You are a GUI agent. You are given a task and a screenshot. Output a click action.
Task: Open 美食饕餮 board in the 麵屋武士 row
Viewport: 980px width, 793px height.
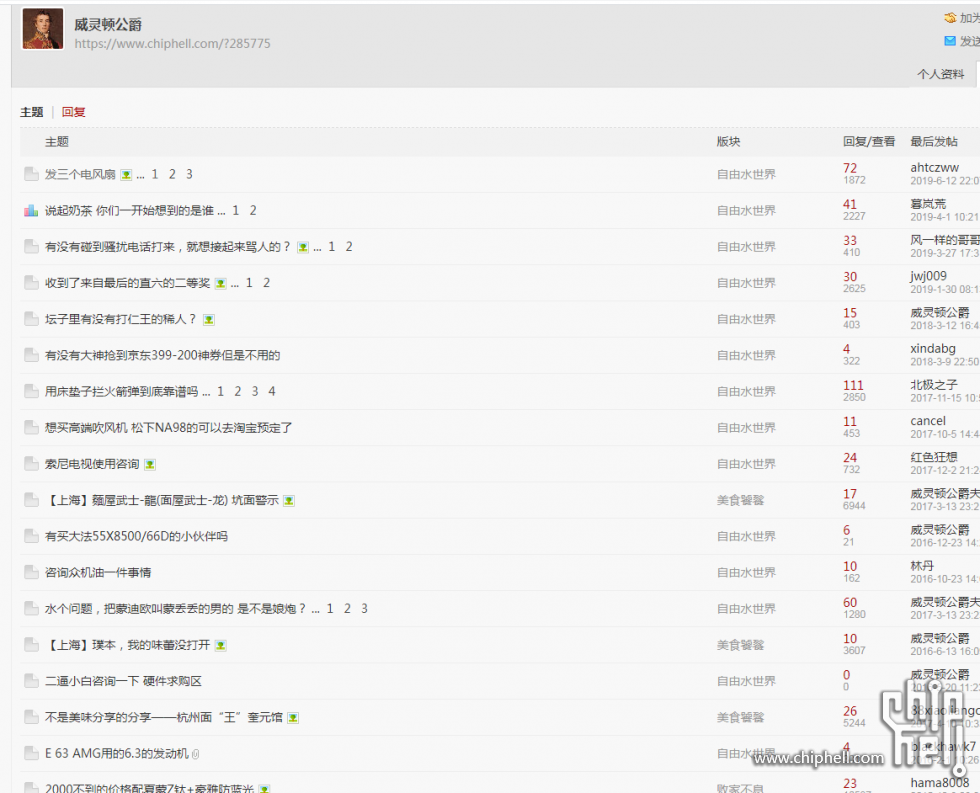[740, 501]
